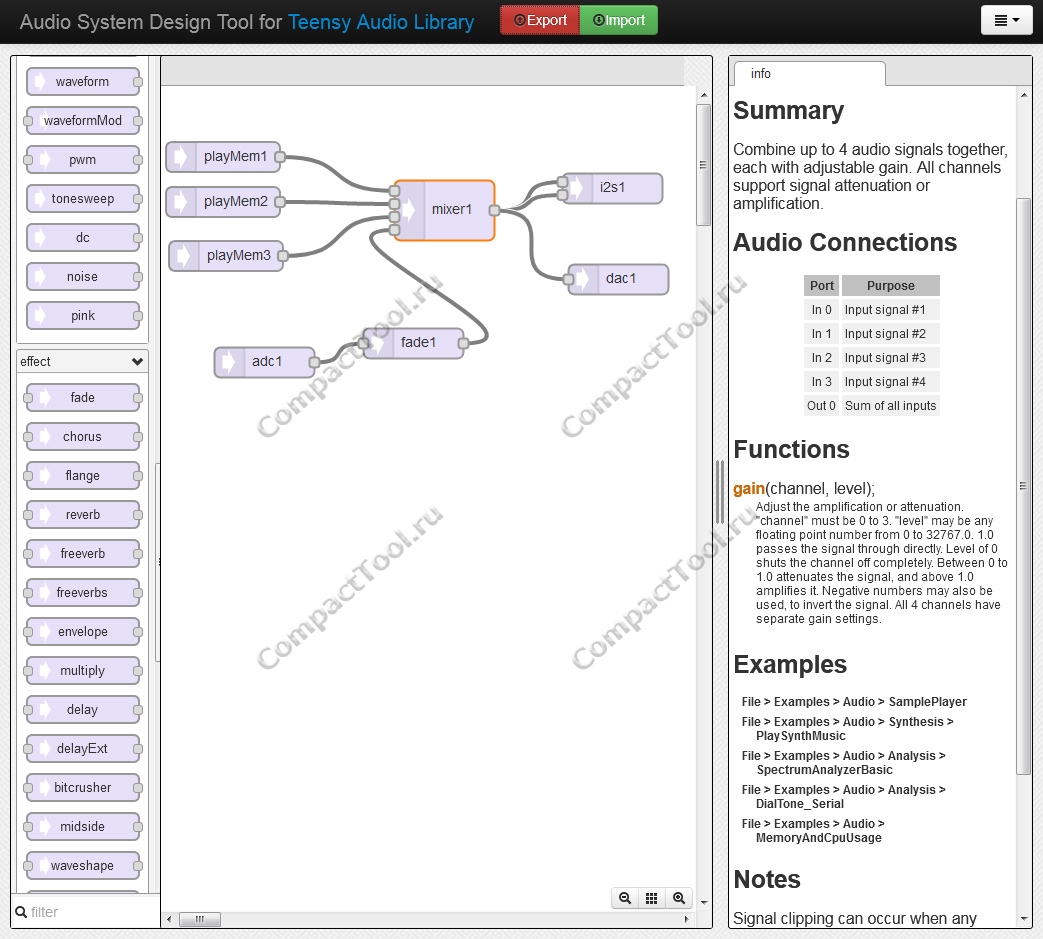Click the info panel scroll-down arrow
This screenshot has width=1043, height=939.
tap(1023, 919)
